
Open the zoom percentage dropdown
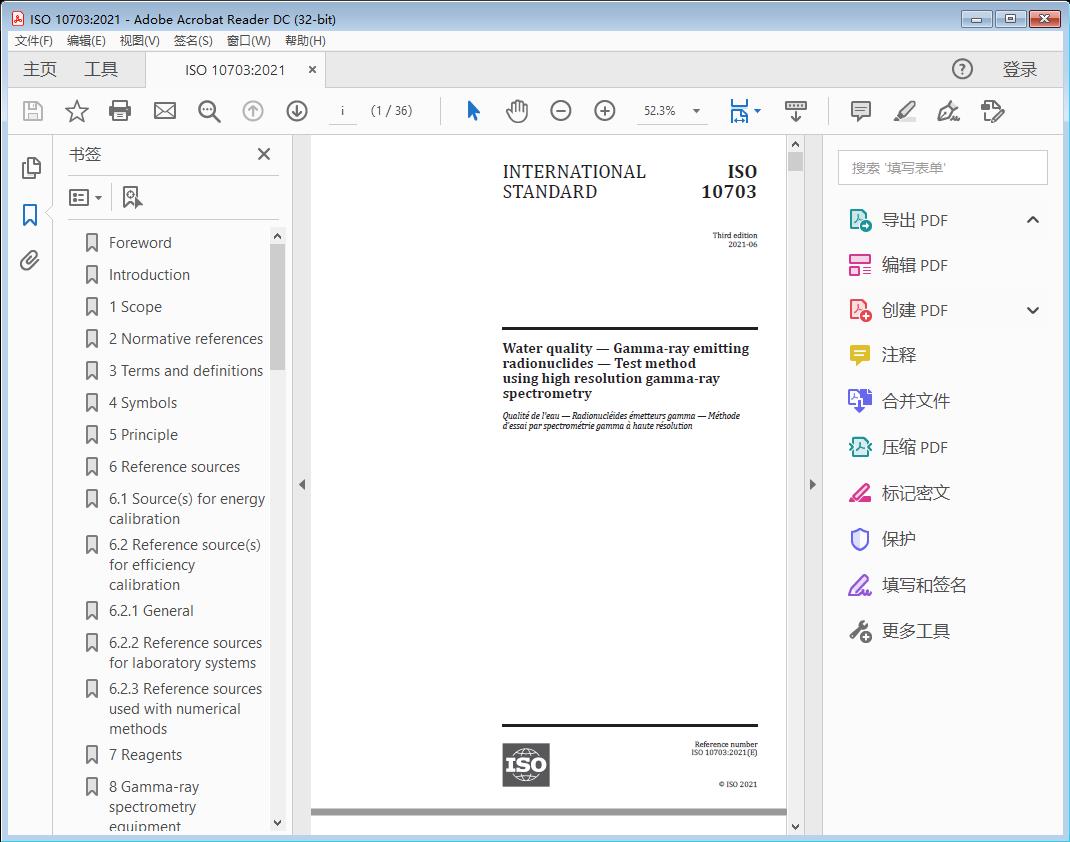point(696,111)
